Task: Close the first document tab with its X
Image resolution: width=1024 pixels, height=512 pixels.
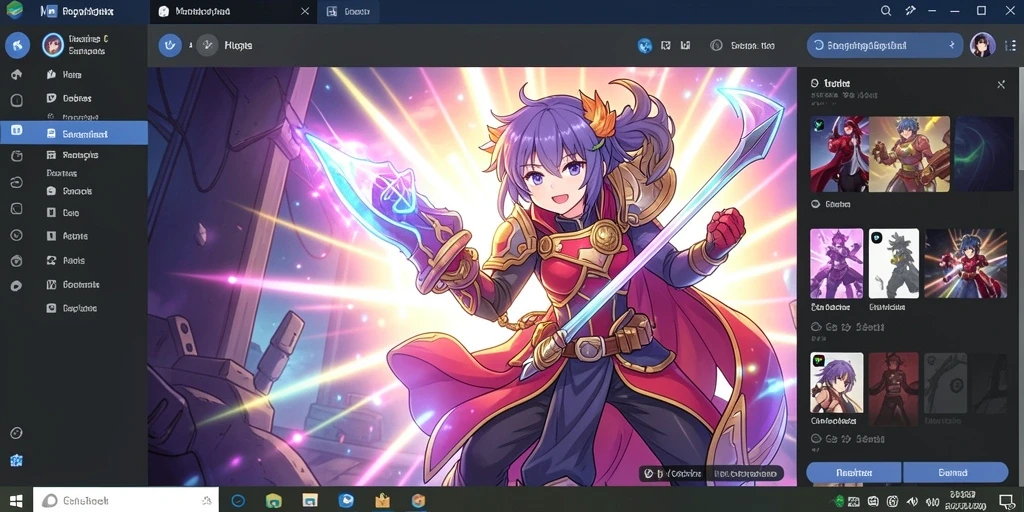Action: tap(304, 12)
